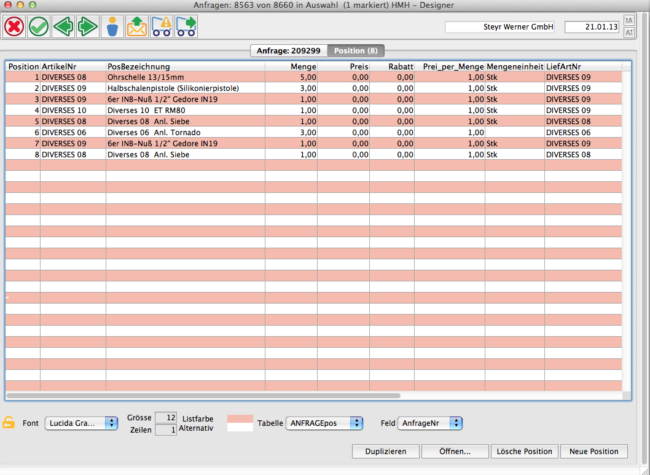
Task: Select the Position (8) tab
Action: point(355,50)
